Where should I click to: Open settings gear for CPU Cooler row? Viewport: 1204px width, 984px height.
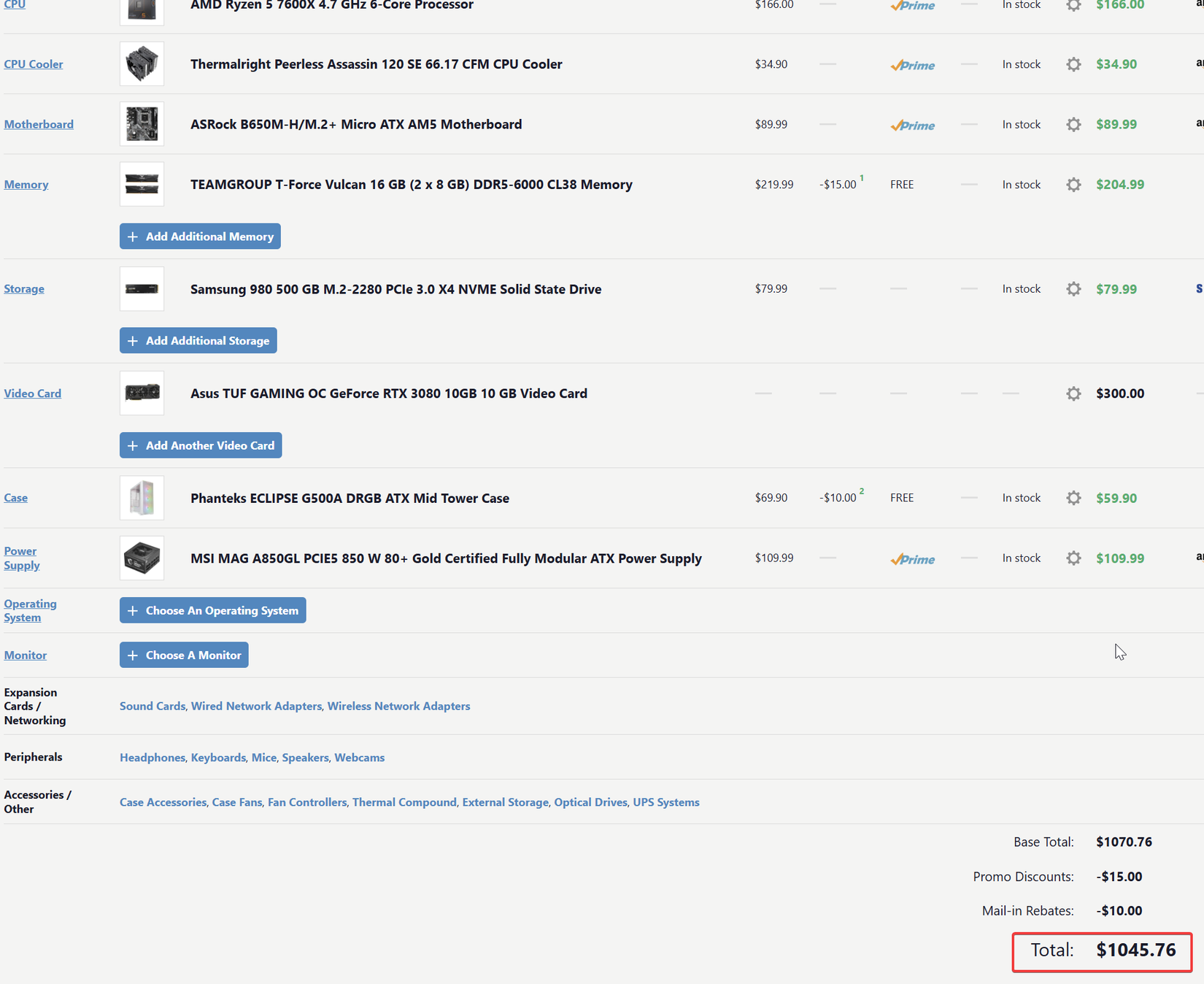coord(1073,64)
